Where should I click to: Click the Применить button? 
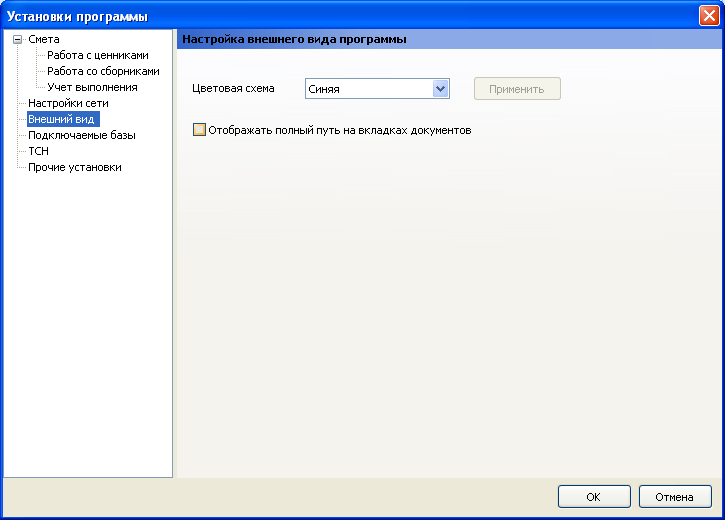[x=517, y=89]
